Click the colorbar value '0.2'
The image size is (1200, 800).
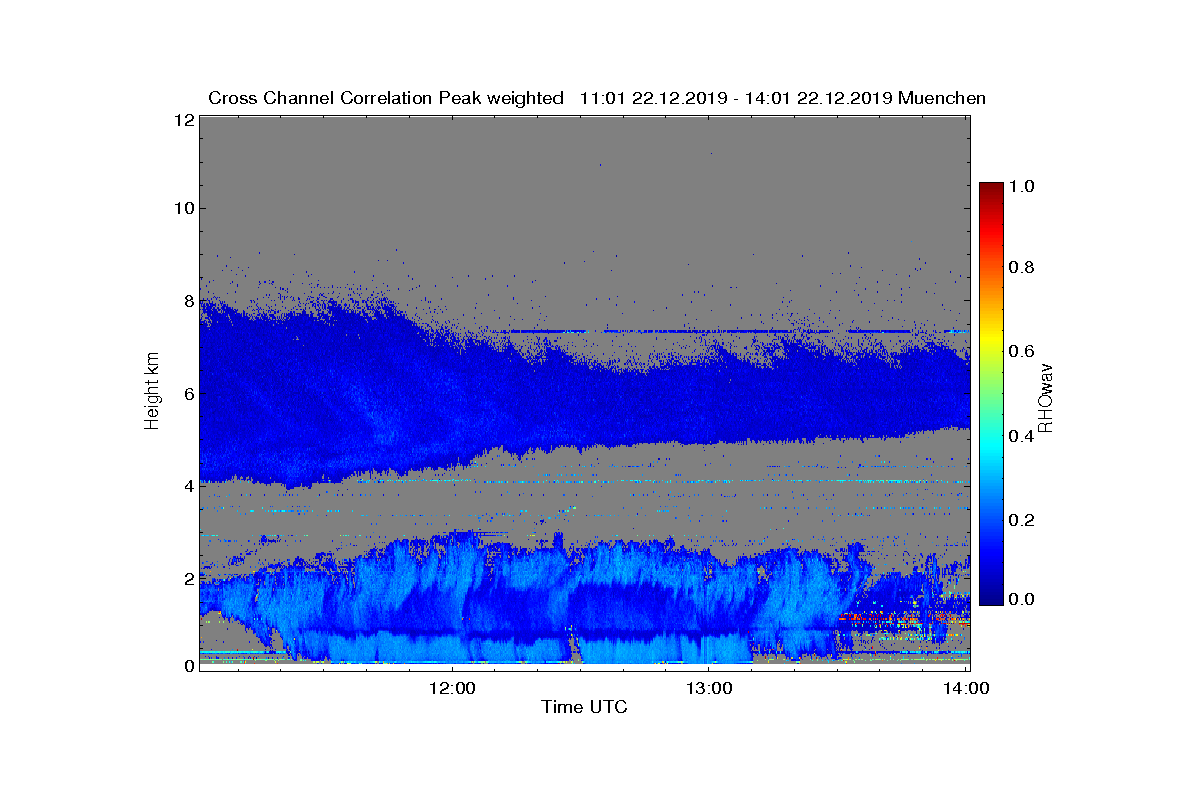(x=1022, y=519)
